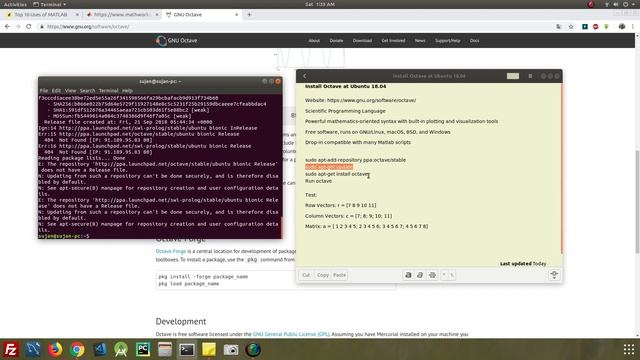Image resolution: width=640 pixels, height=360 pixels.
Task: Launch Firefox from the dock
Action: [x=55, y=350]
